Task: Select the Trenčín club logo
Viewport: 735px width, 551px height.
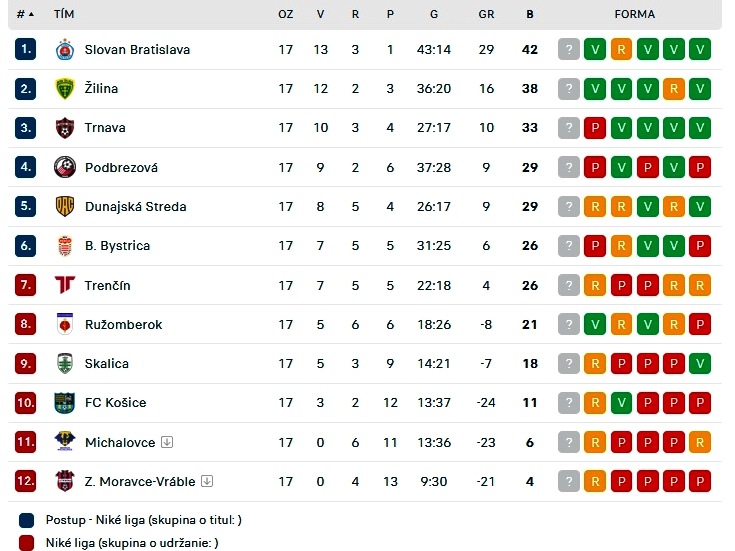Action: tap(65, 285)
